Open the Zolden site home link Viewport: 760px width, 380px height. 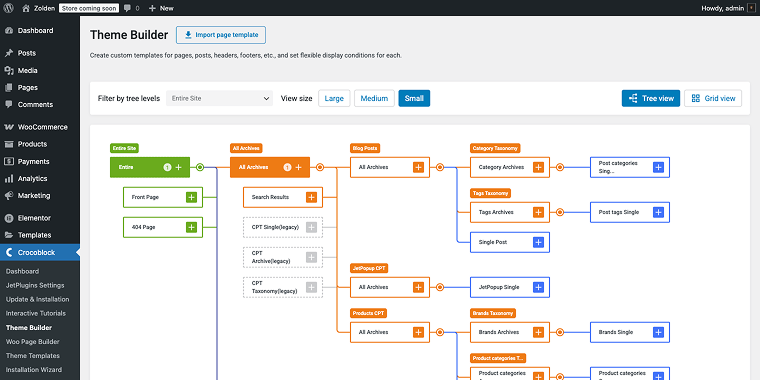(38, 8)
